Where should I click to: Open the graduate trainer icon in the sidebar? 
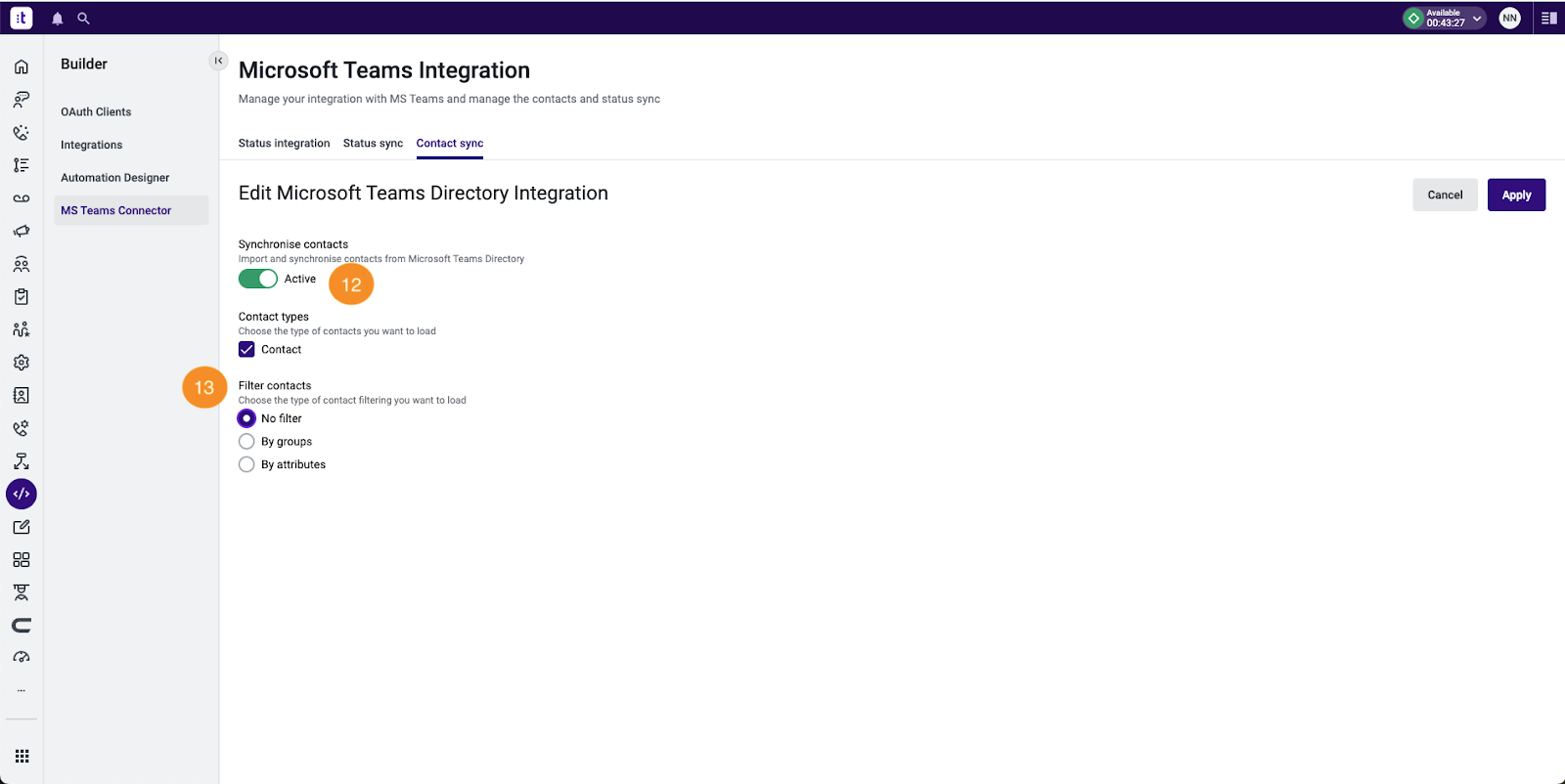(22, 592)
